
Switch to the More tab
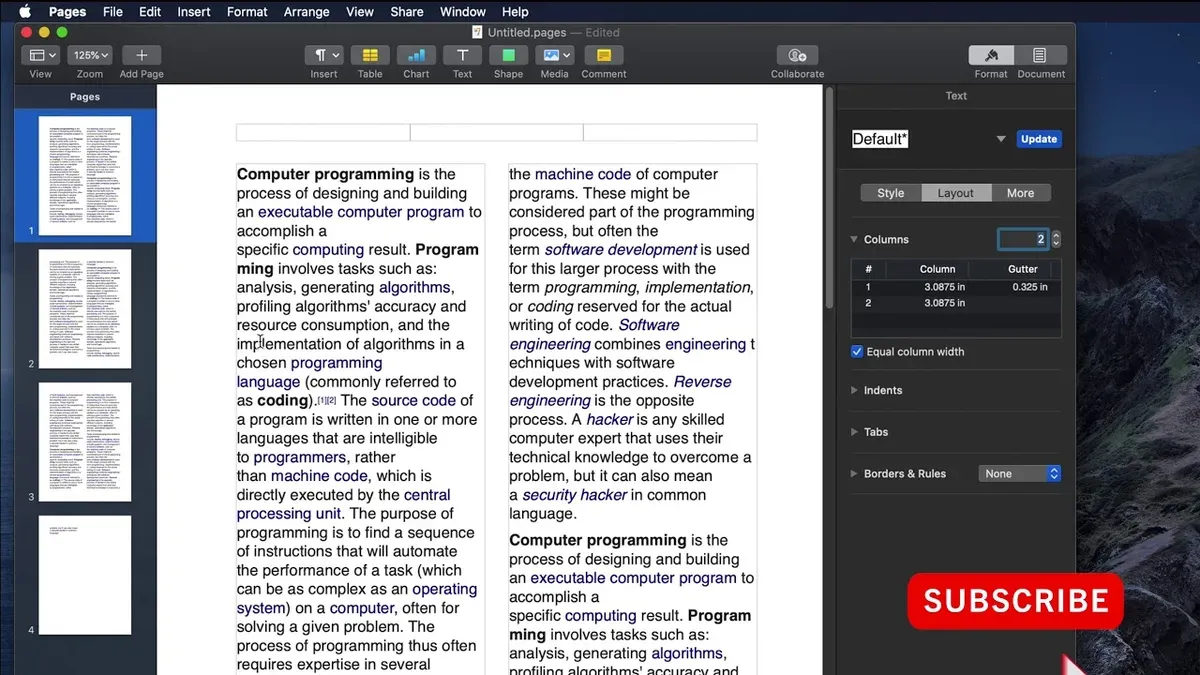pos(1021,193)
